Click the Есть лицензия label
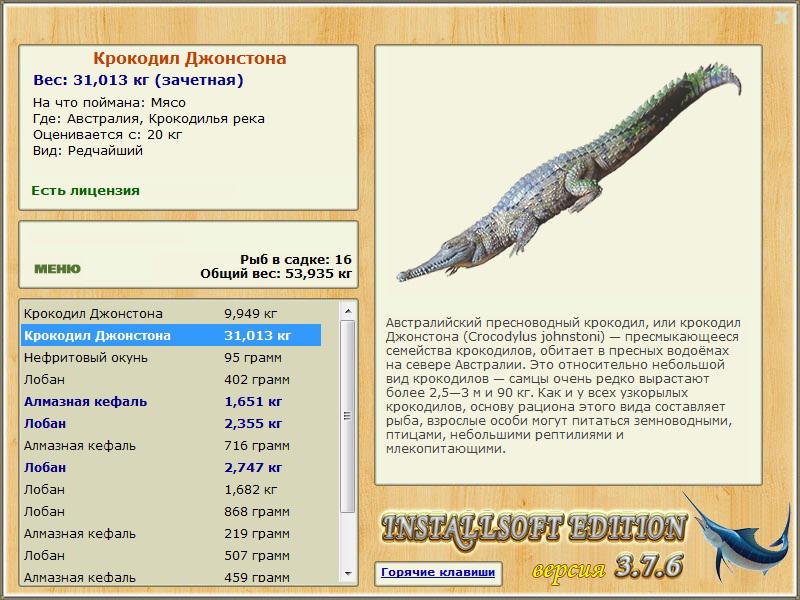 (x=85, y=190)
